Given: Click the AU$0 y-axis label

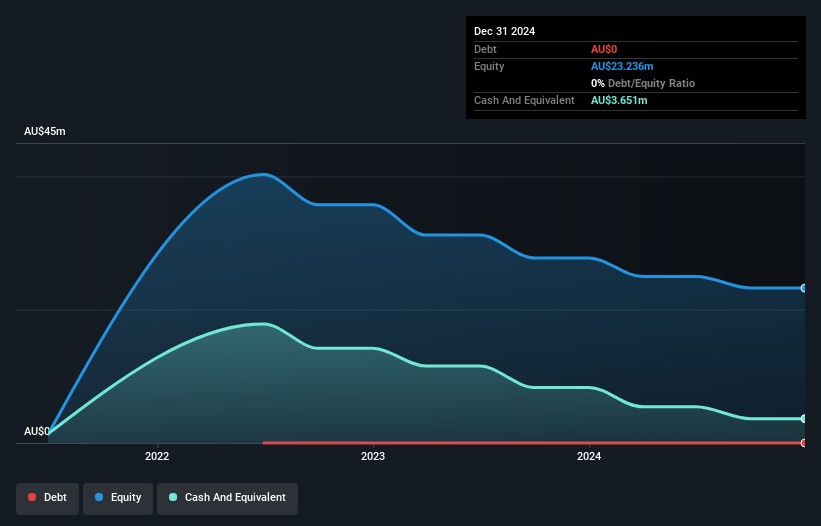Looking at the screenshot, I should [37, 431].
